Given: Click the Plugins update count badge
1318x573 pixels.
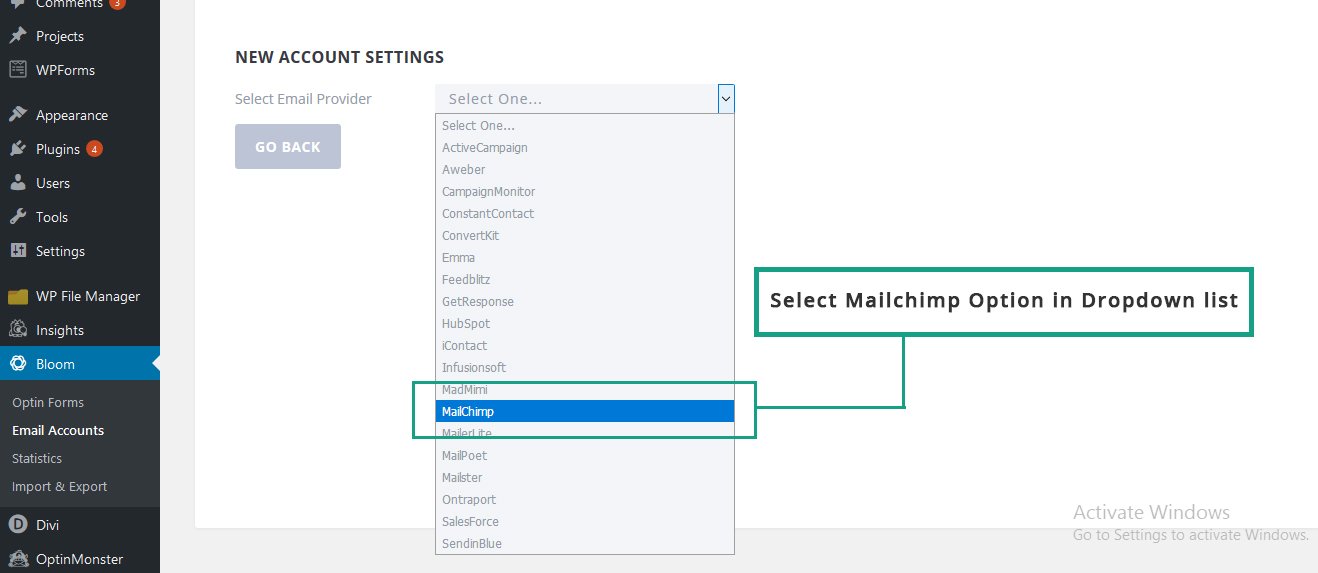Looking at the screenshot, I should (94, 149).
